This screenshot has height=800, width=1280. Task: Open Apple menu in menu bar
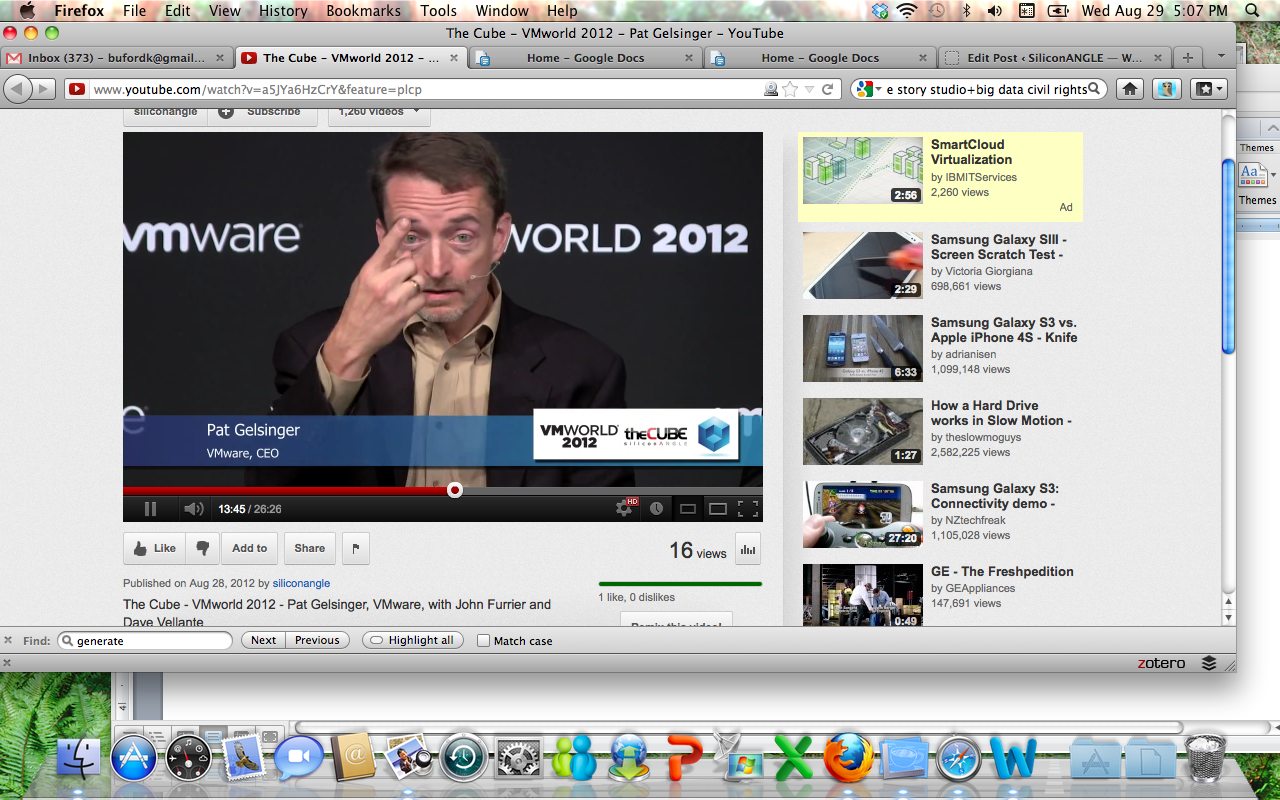click(27, 11)
